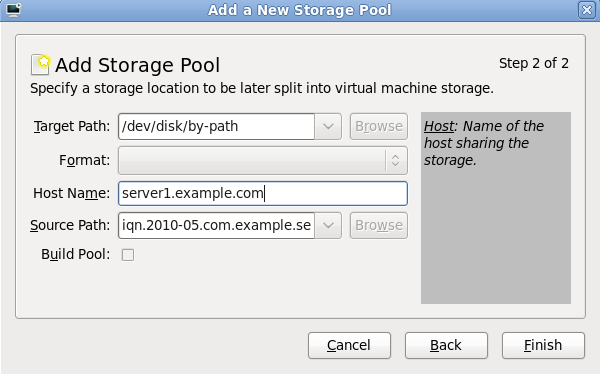Enable the Build Pool checkbox

pyautogui.click(x=128, y=255)
